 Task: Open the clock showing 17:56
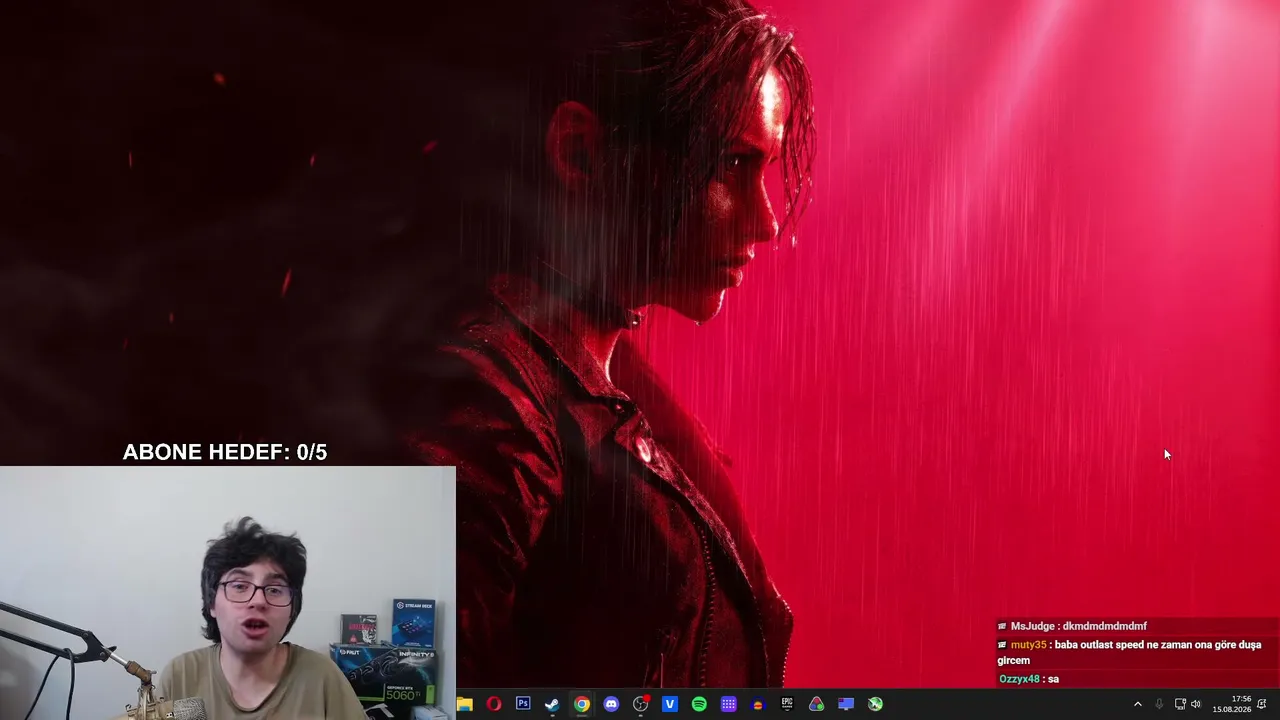[x=1232, y=704]
